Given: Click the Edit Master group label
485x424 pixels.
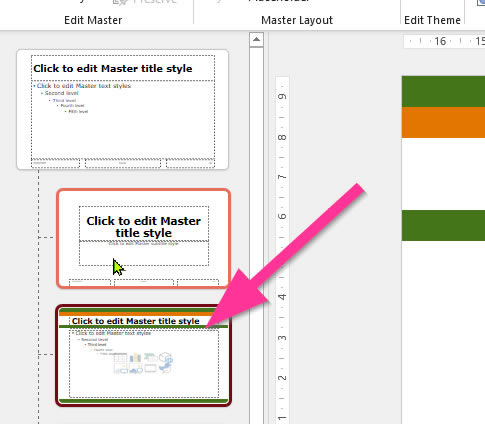Looking at the screenshot, I should coord(93,20).
